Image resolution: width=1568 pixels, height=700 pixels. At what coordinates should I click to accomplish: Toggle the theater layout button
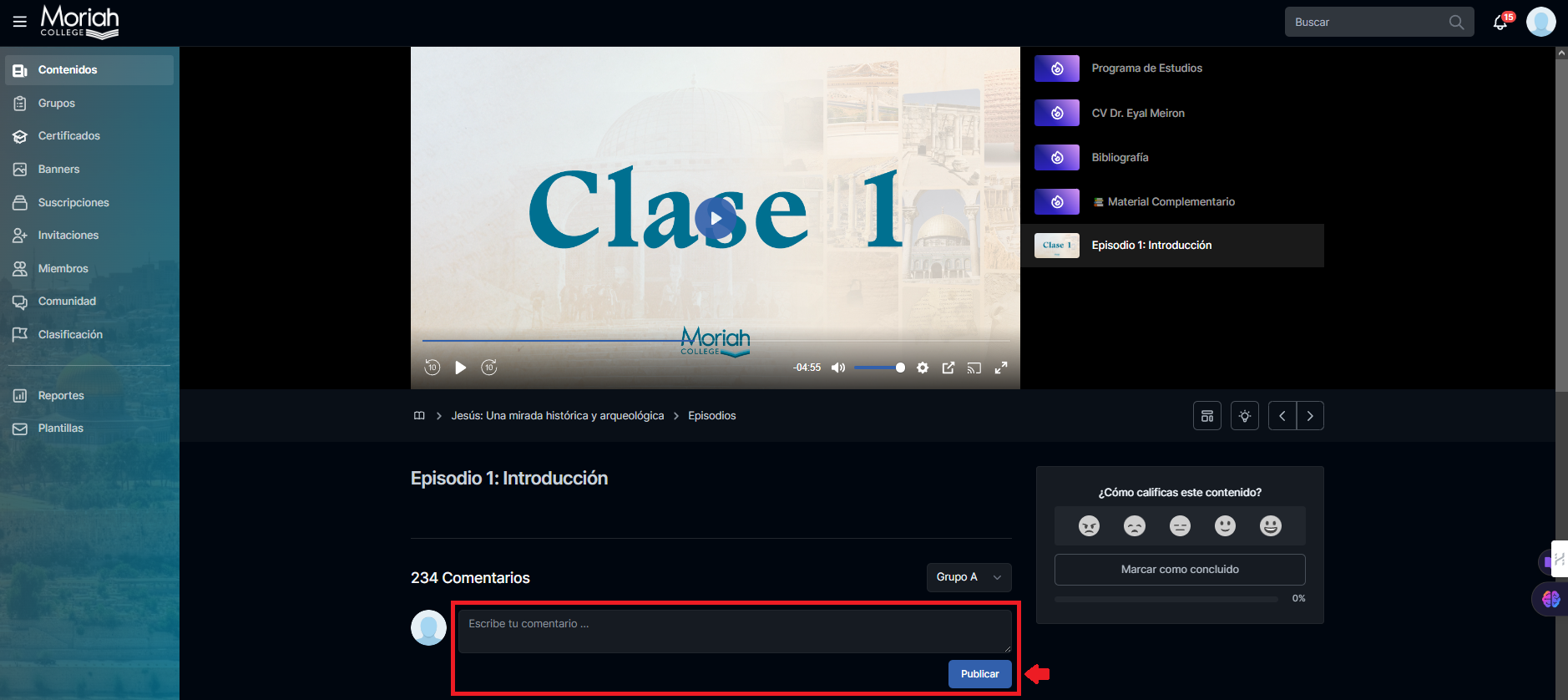pos(1207,416)
